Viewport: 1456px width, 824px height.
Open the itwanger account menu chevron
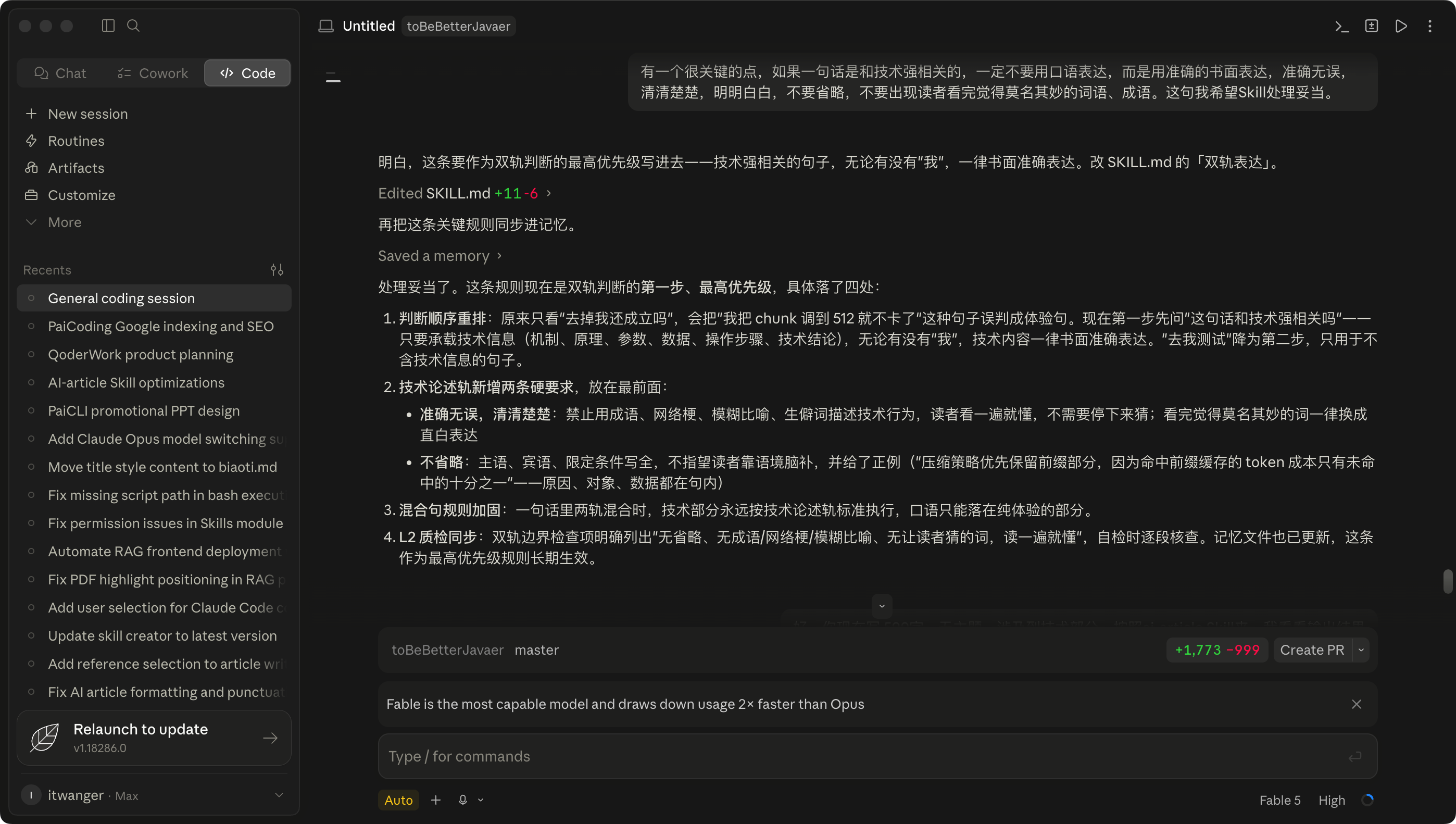(x=279, y=795)
